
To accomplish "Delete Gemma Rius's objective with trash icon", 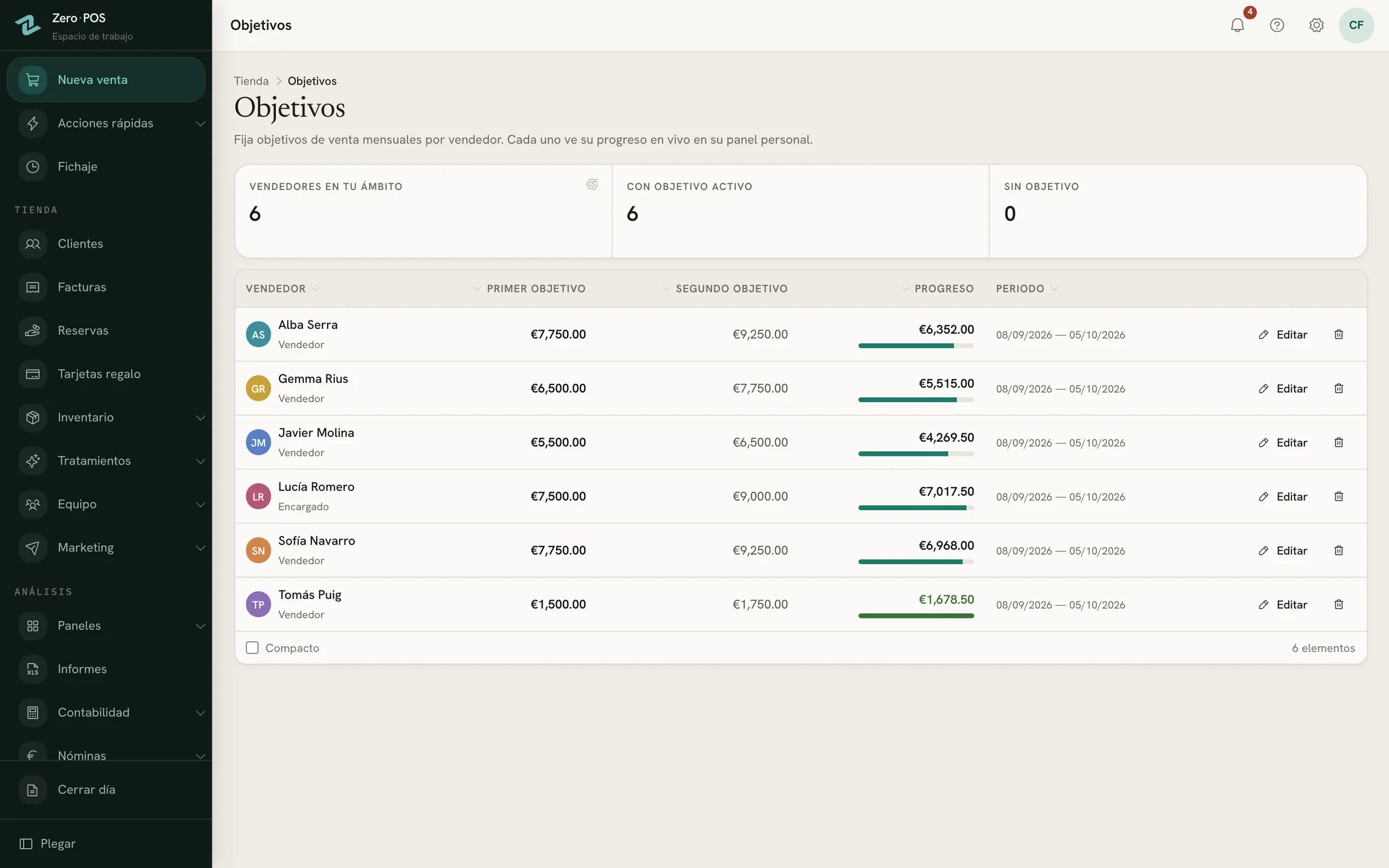I will coord(1338,389).
